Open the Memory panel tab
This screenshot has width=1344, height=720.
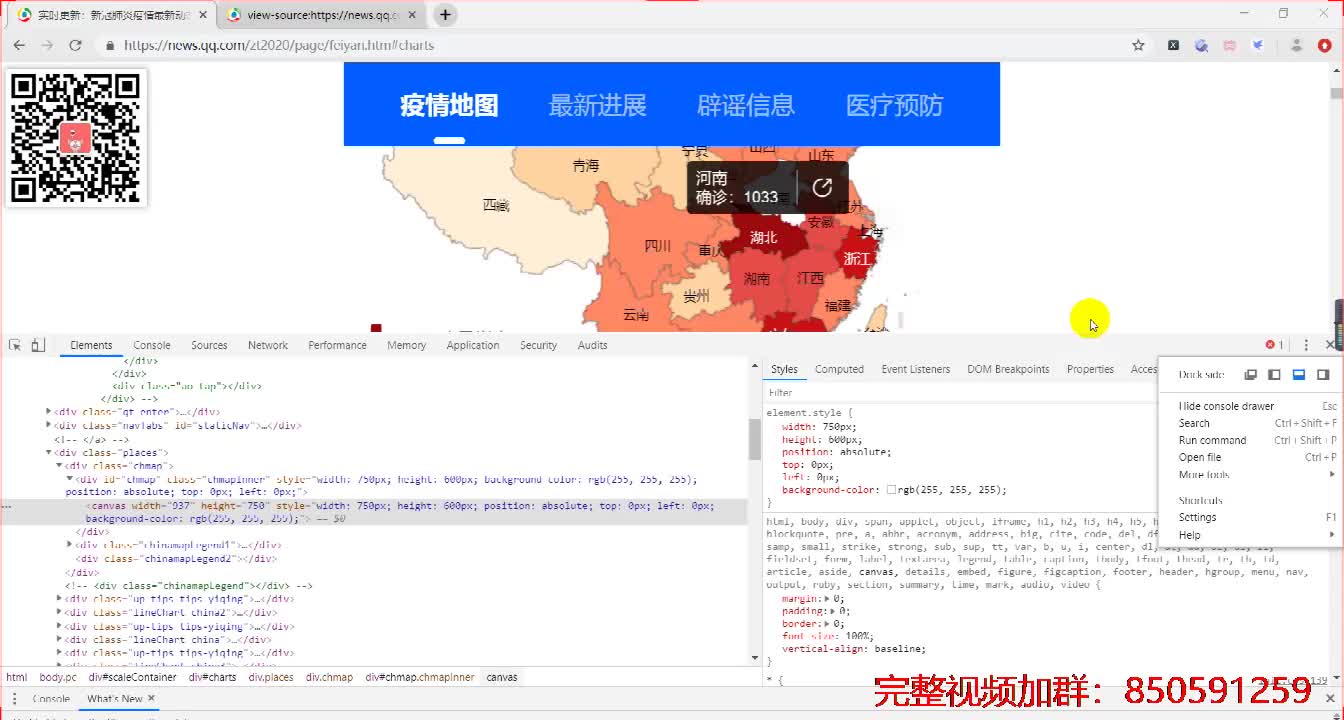point(406,345)
